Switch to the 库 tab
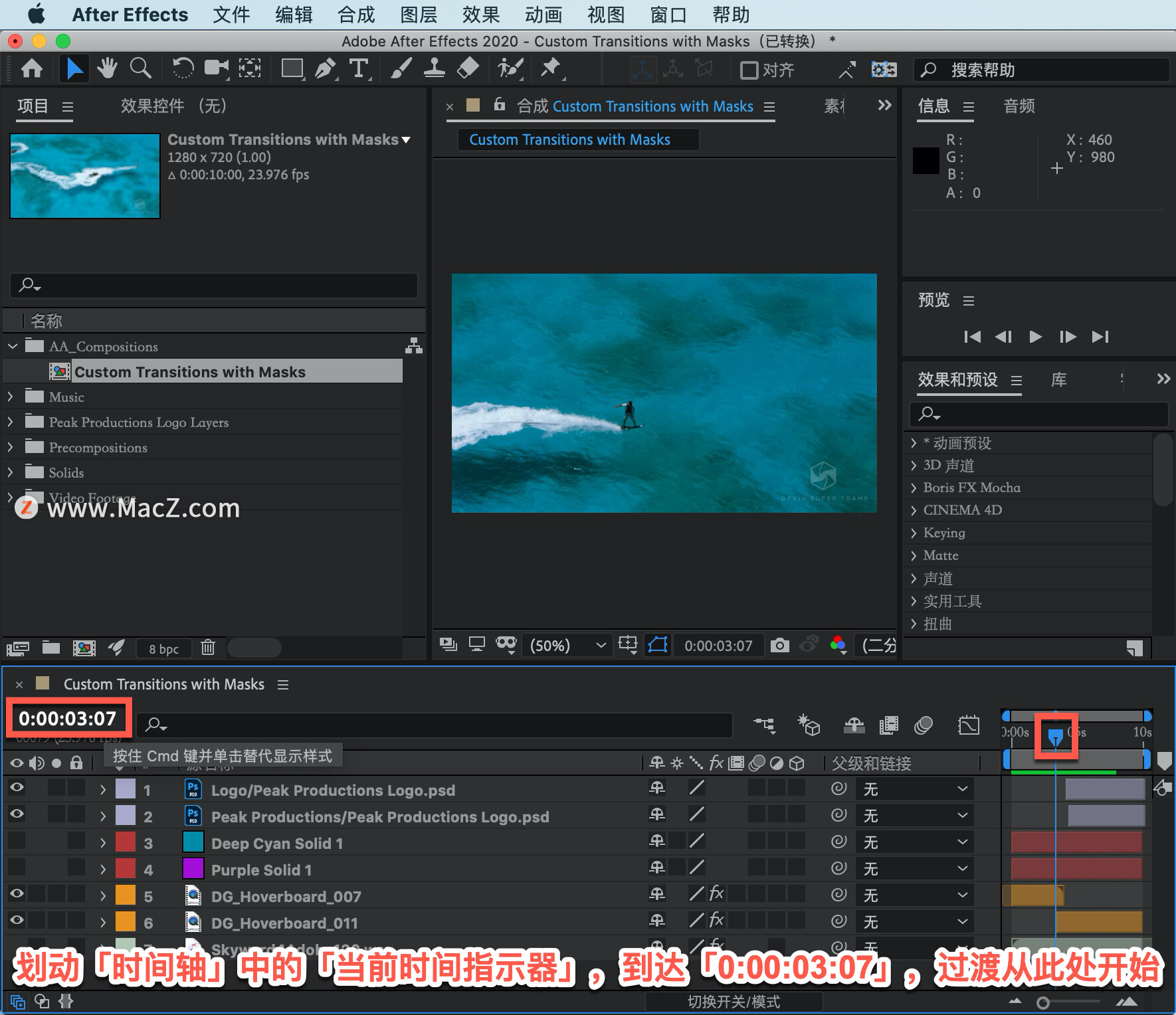 (1059, 380)
